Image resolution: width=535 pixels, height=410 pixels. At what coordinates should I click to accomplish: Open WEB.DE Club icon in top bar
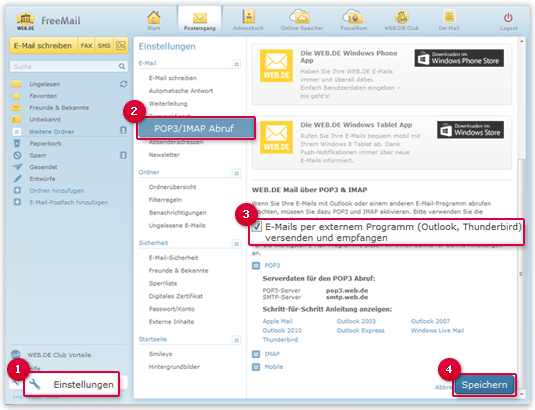402,16
